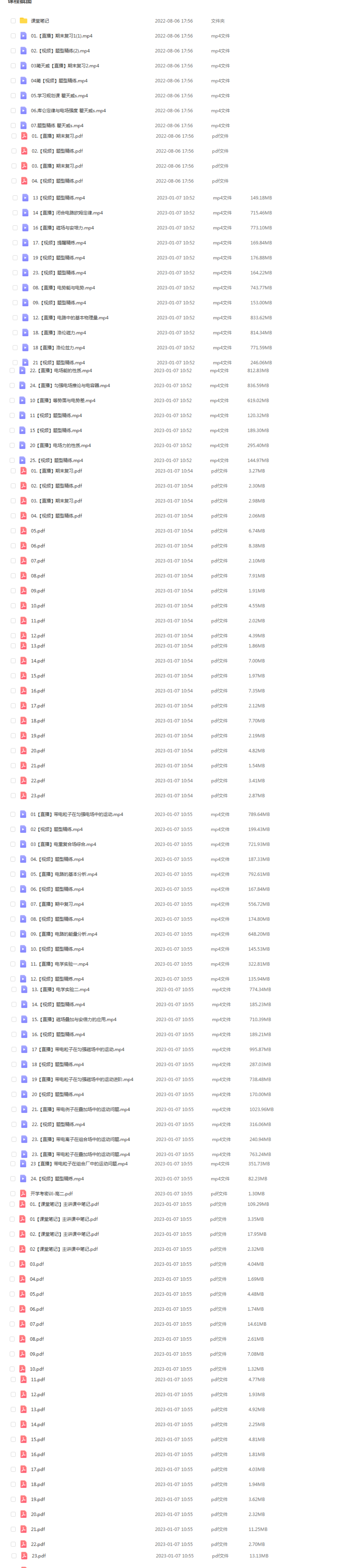Tick checkbox for 课堂笔记 folder
The image size is (363, 1568).
coord(13,21)
